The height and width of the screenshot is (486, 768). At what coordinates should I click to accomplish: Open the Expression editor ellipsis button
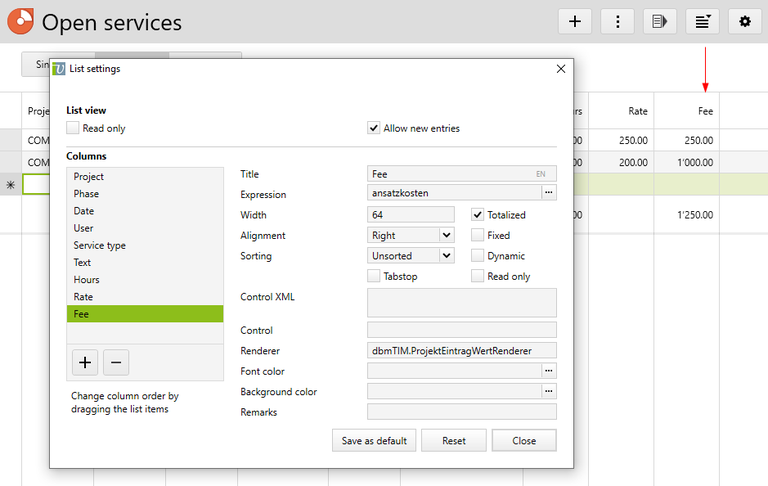tap(549, 193)
